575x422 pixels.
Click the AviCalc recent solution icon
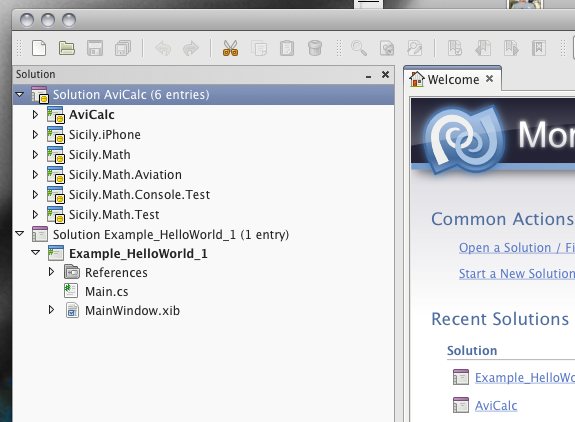[x=461, y=406]
